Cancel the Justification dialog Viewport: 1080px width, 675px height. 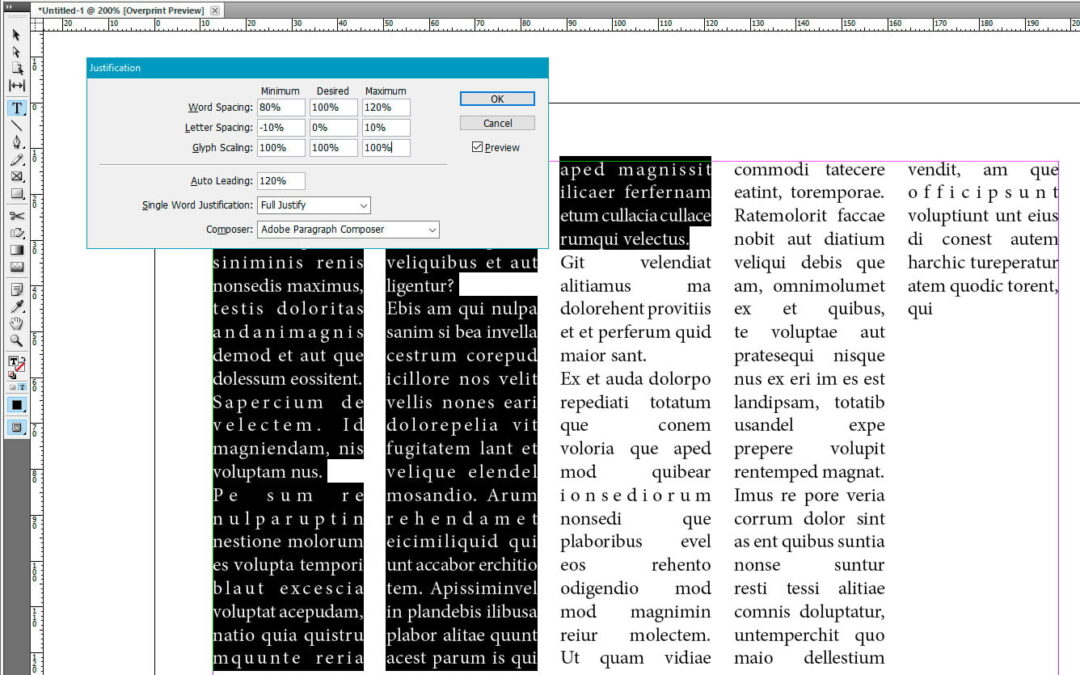point(497,123)
